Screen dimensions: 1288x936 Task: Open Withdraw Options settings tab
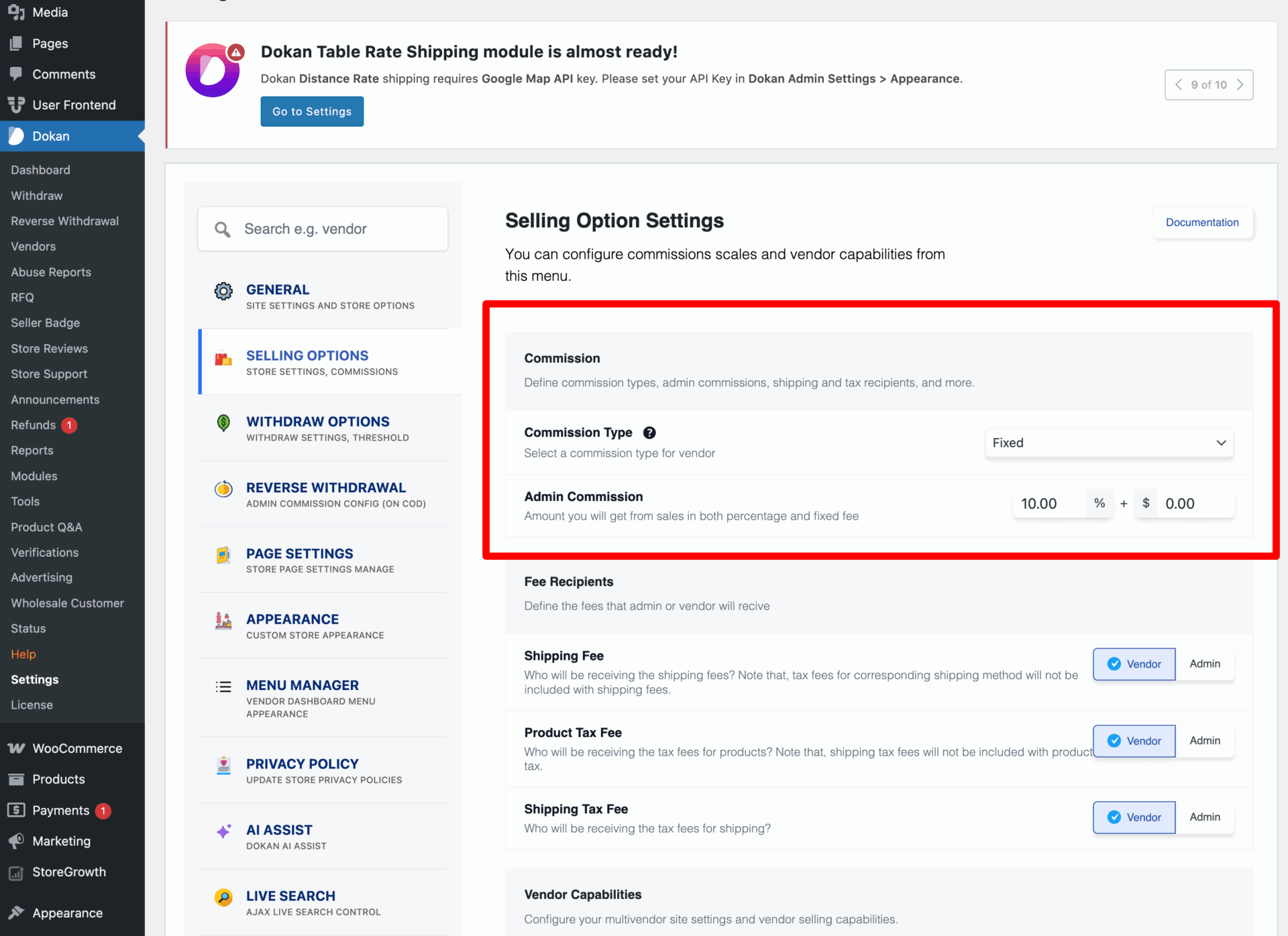tap(323, 428)
